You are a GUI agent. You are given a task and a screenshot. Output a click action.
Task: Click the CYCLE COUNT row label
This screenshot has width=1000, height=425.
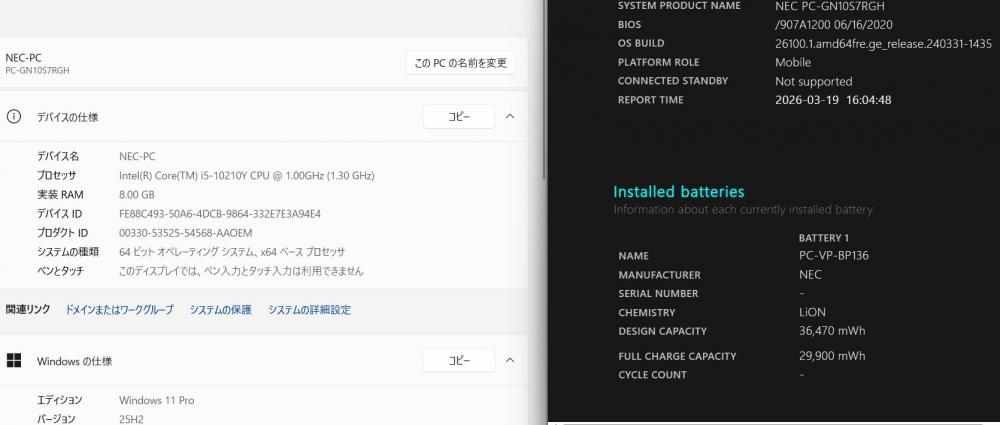pyautogui.click(x=652, y=375)
